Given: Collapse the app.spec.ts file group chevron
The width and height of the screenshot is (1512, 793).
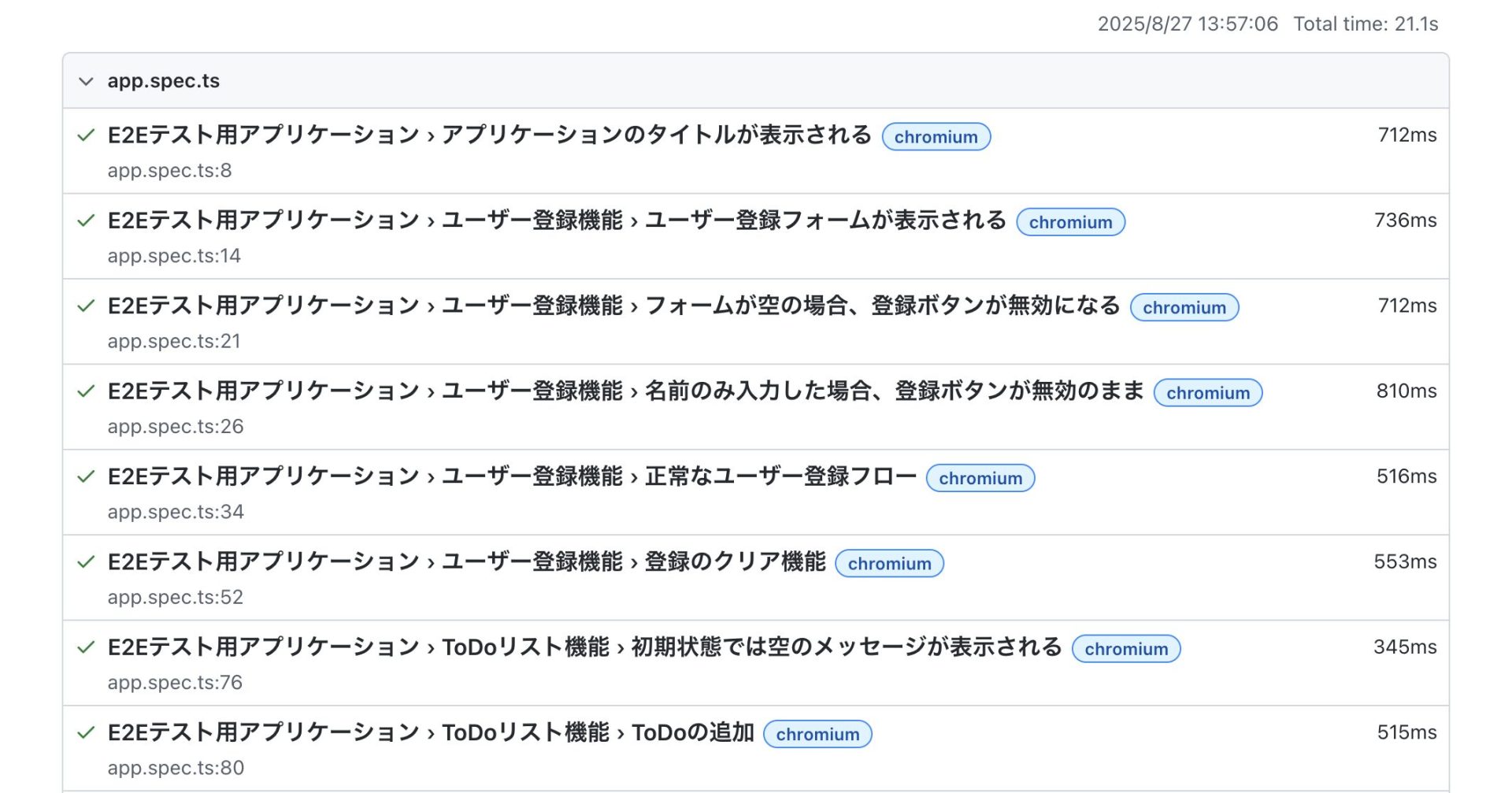Looking at the screenshot, I should pyautogui.click(x=86, y=81).
